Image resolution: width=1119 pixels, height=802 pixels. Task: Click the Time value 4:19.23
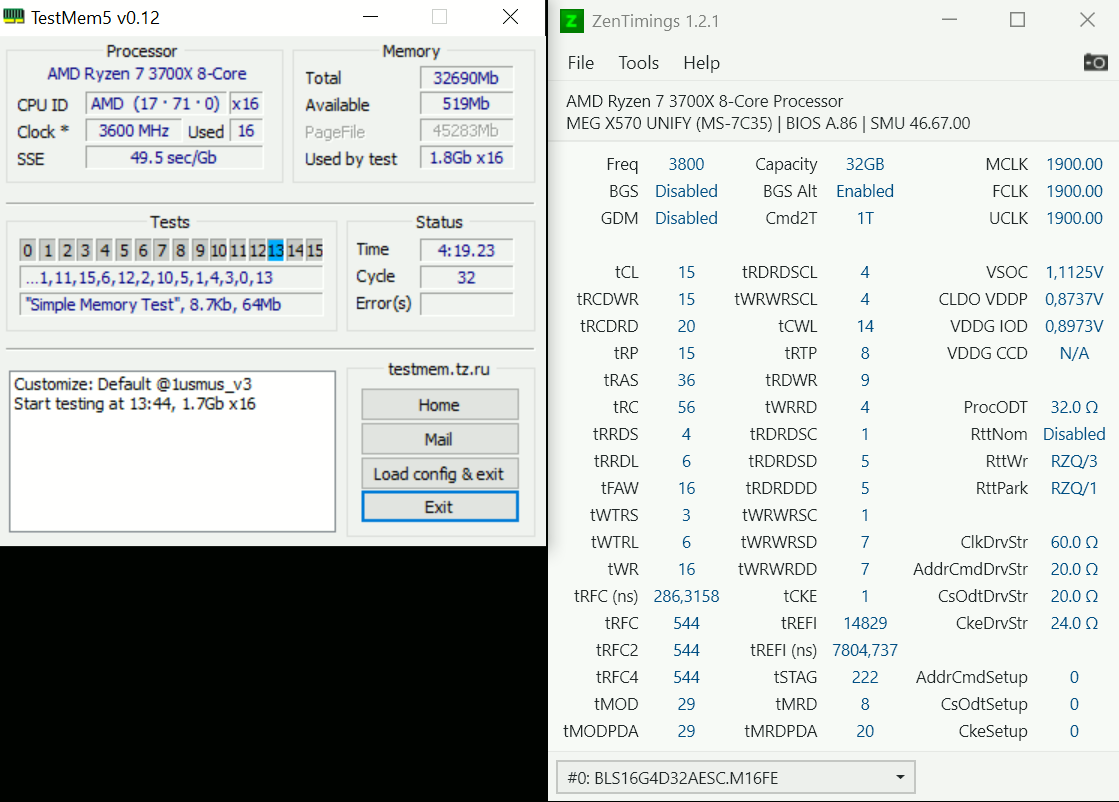[x=467, y=250]
